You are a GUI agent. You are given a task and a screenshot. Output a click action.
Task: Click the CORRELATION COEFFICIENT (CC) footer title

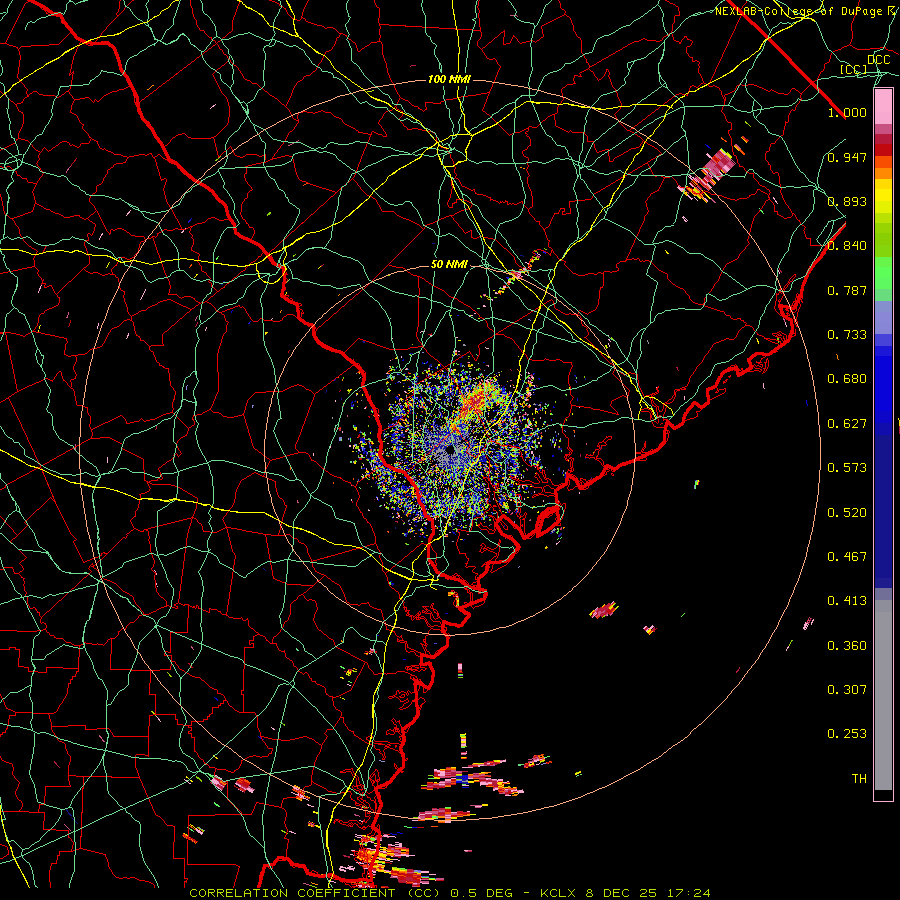[x=315, y=893]
